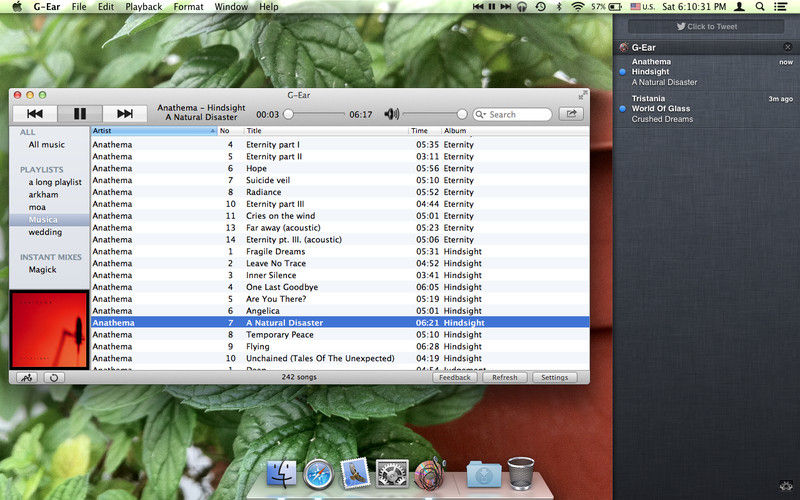The height and width of the screenshot is (500, 800).
Task: Open the Playback menu
Action: pos(144,7)
